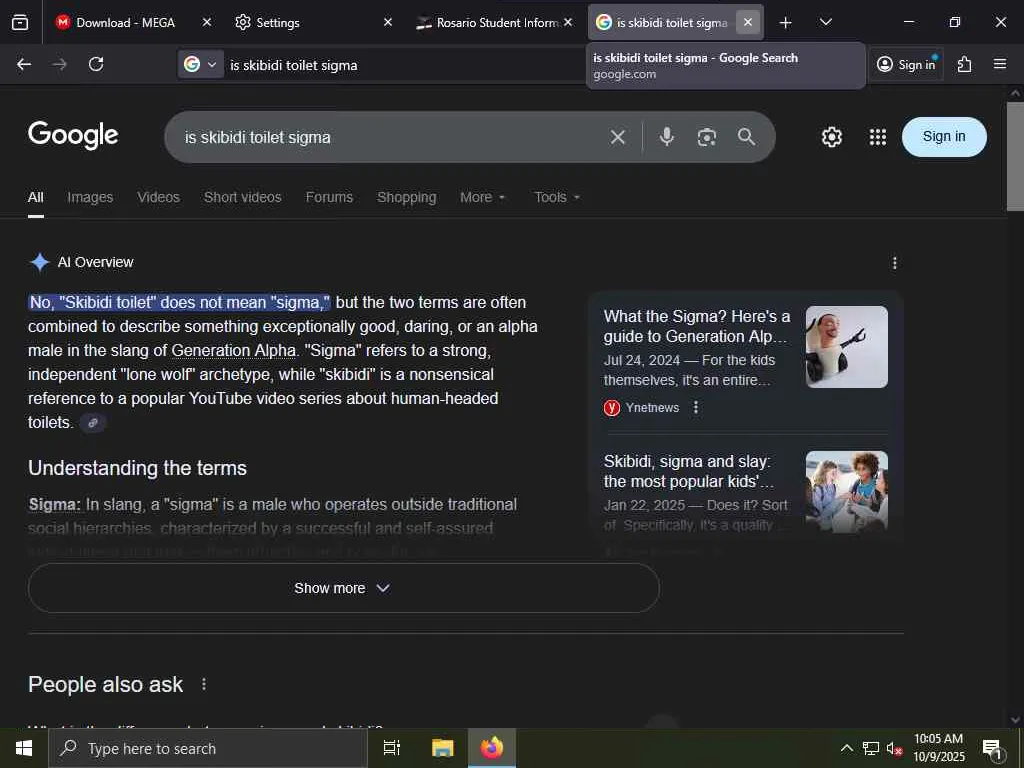Open the Firefox tab overview icon
This screenshot has height=768, width=1024.
tap(20, 22)
